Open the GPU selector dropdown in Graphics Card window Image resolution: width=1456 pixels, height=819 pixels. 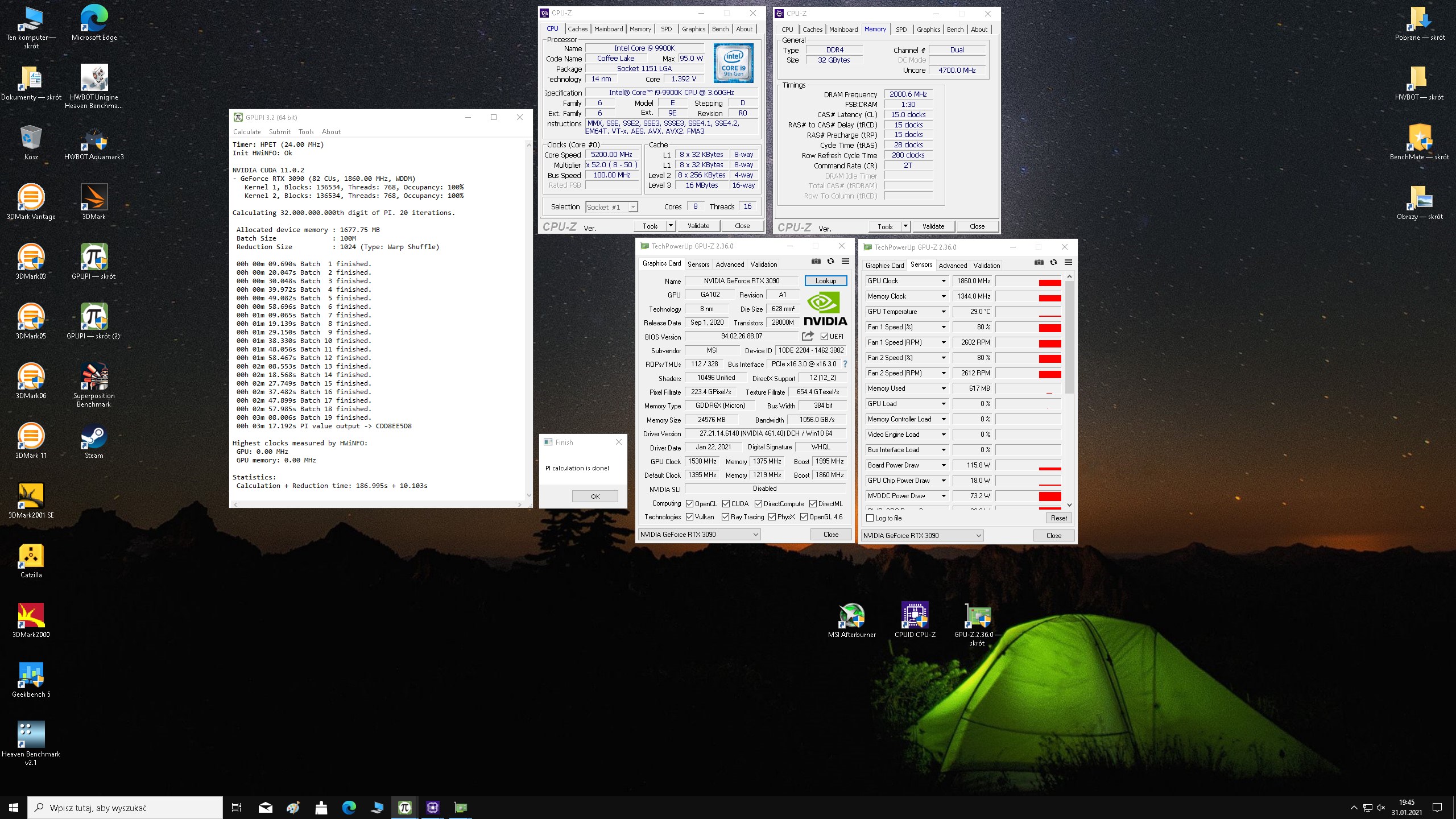click(x=699, y=534)
